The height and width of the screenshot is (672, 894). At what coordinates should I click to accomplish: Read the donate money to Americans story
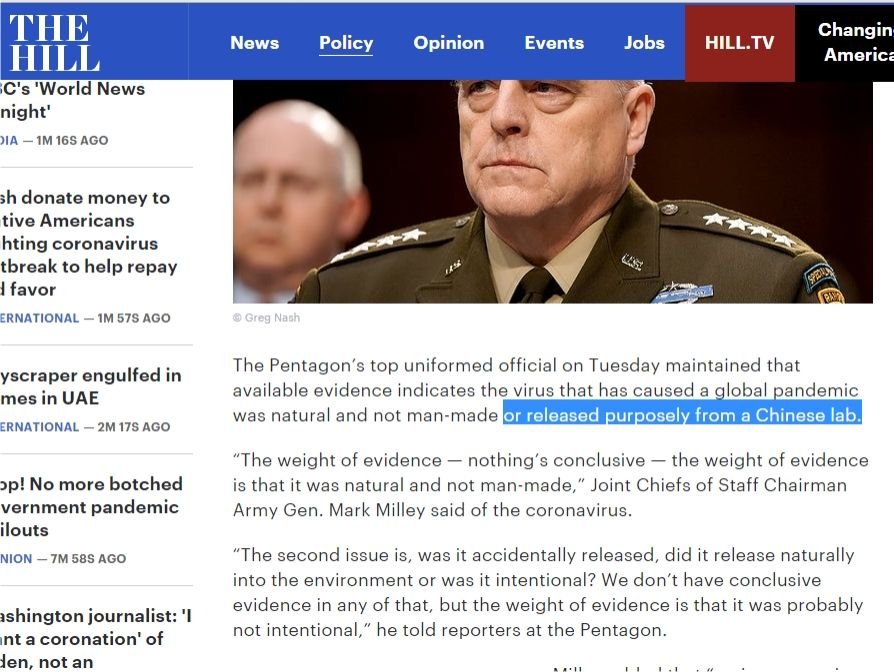(88, 243)
